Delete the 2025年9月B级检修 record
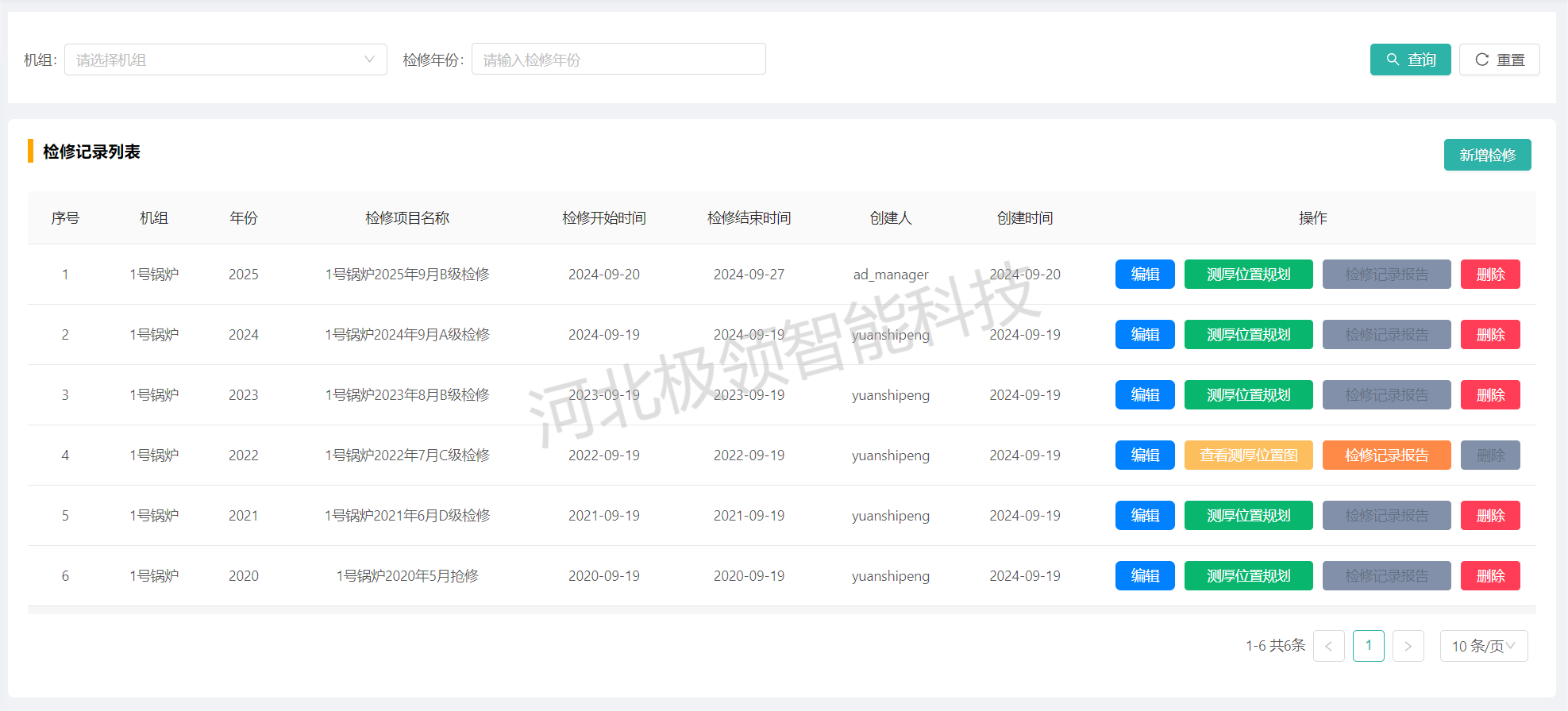Viewport: 1568px width, 711px height. click(x=1489, y=275)
